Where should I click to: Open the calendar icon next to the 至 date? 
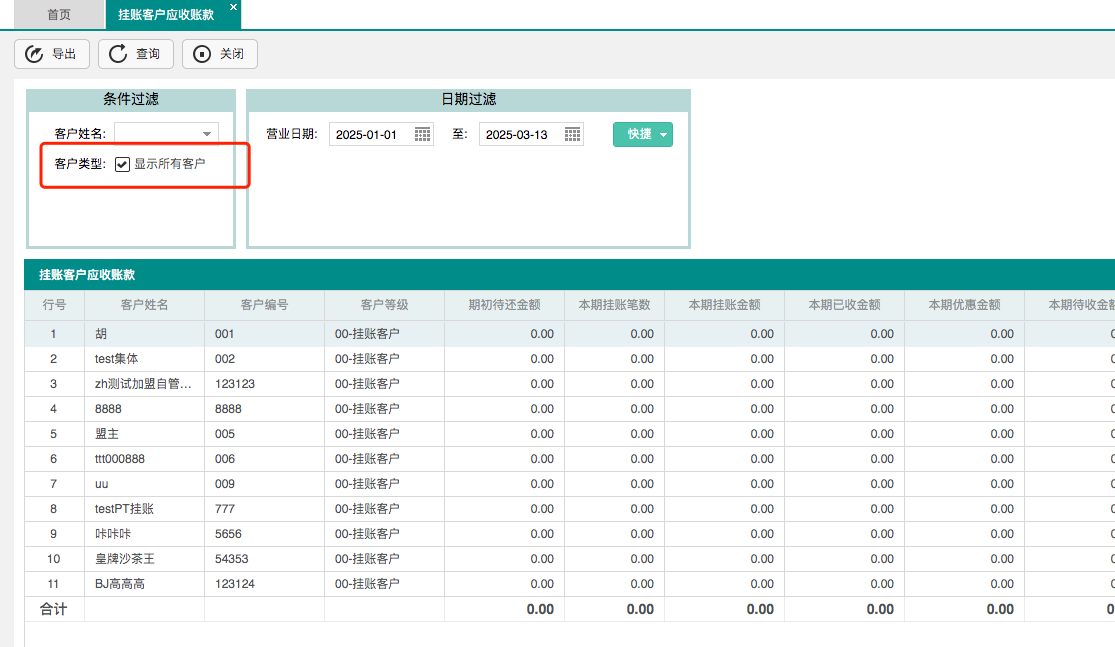pyautogui.click(x=571, y=133)
